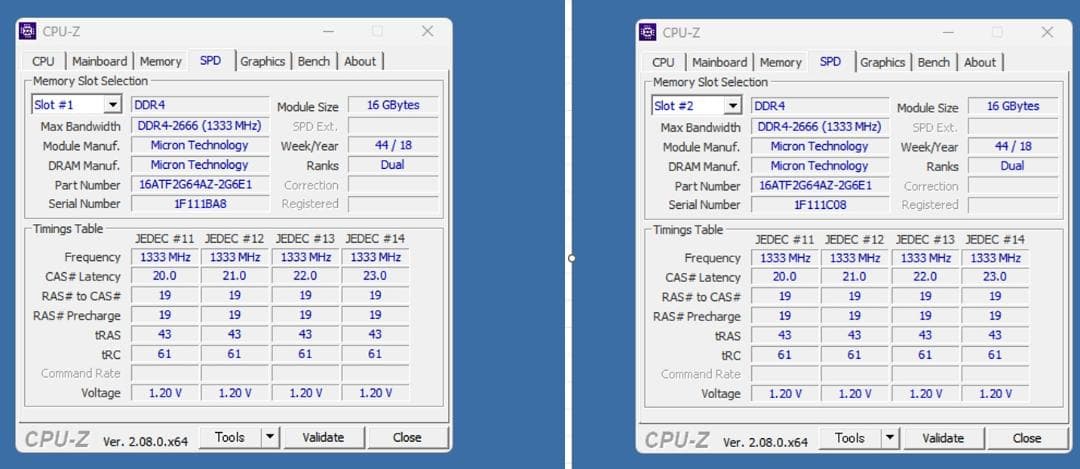Click the DDR4 memory type field in left window
This screenshot has width=1080, height=469.
[200, 105]
